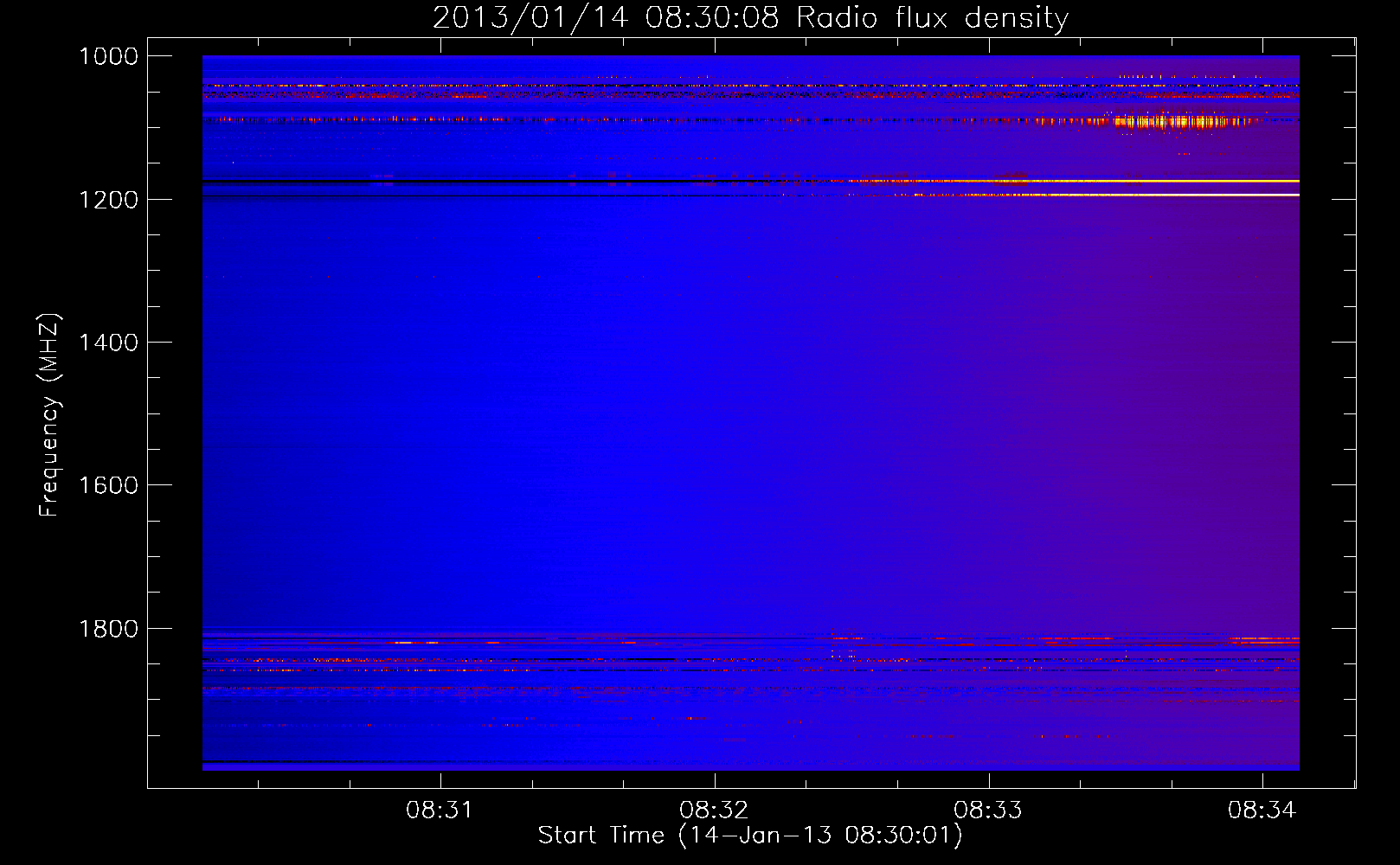Select the 'Frequency (MHZ)' y-axis label

(x=49, y=415)
